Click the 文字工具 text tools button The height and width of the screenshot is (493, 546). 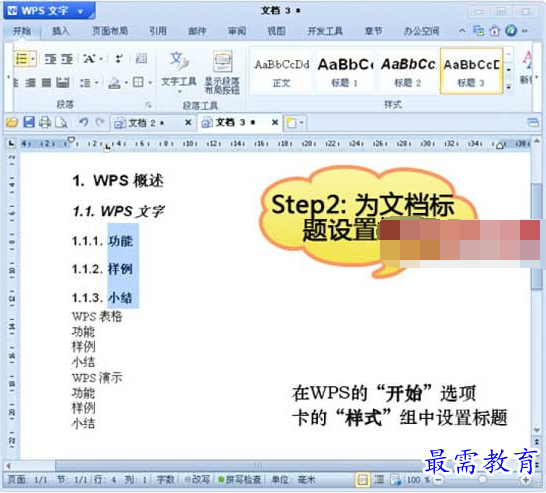(179, 72)
